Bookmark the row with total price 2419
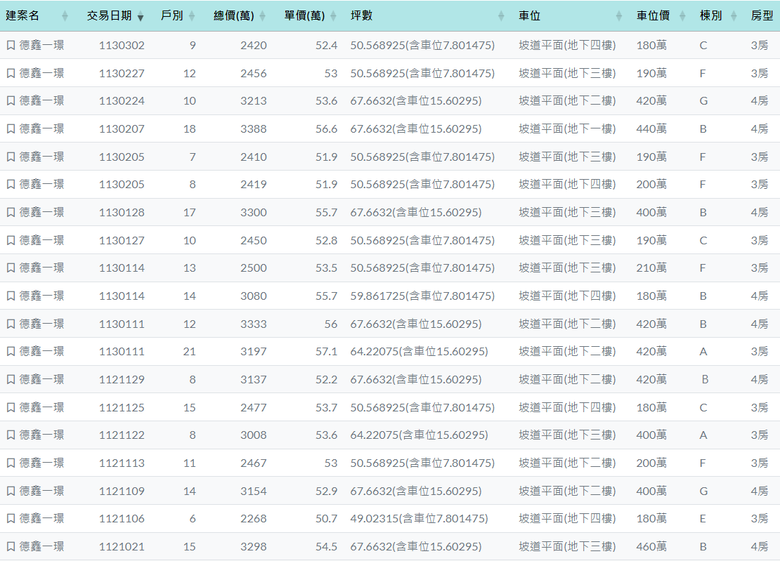The width and height of the screenshot is (780, 561). tap(11, 185)
